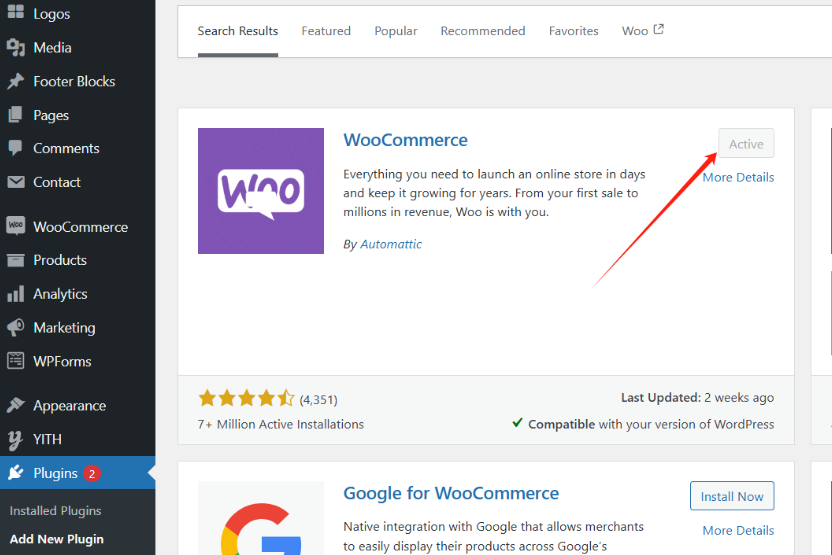Install Google for WooCommerce with Install Now
The width and height of the screenshot is (832, 555).
coord(732,496)
